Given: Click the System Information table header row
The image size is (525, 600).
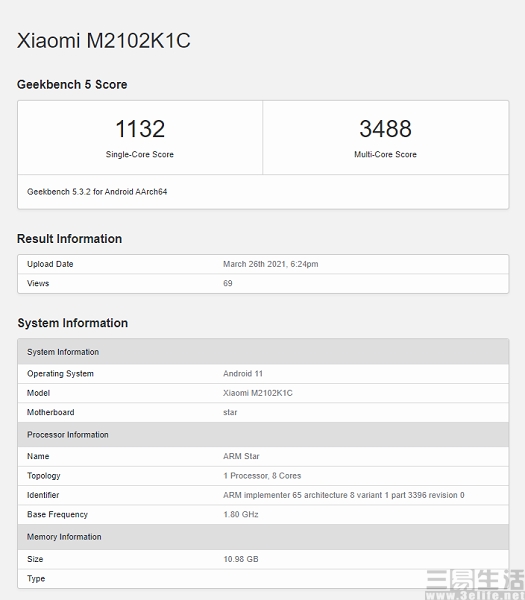Looking at the screenshot, I should point(263,352).
